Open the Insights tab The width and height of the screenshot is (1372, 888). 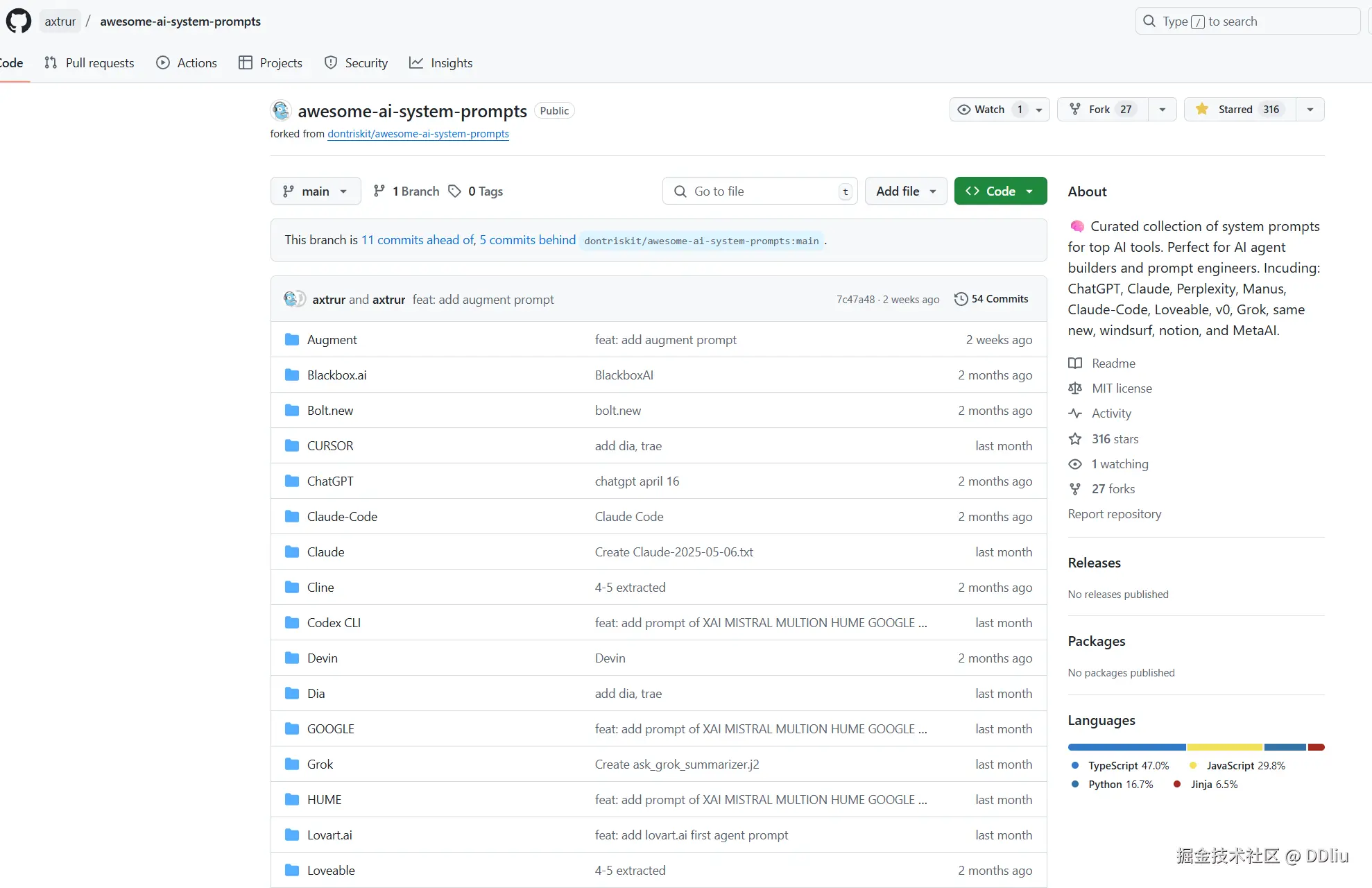click(441, 63)
